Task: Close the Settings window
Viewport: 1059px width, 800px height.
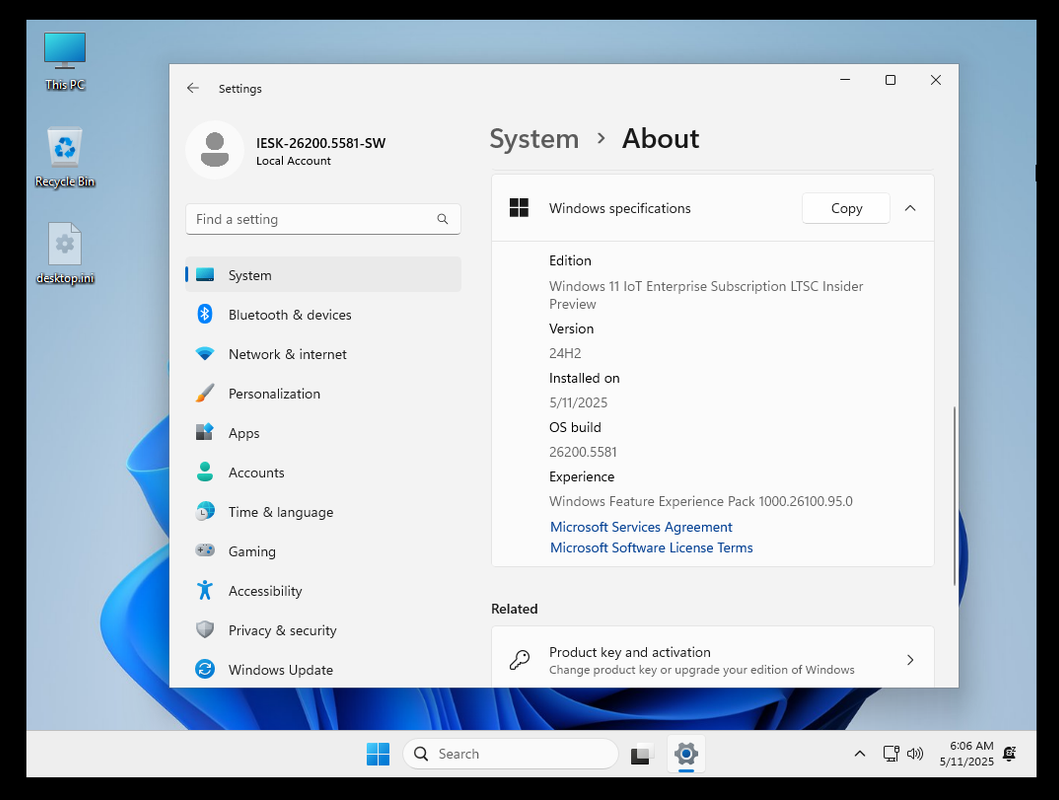Action: click(935, 80)
